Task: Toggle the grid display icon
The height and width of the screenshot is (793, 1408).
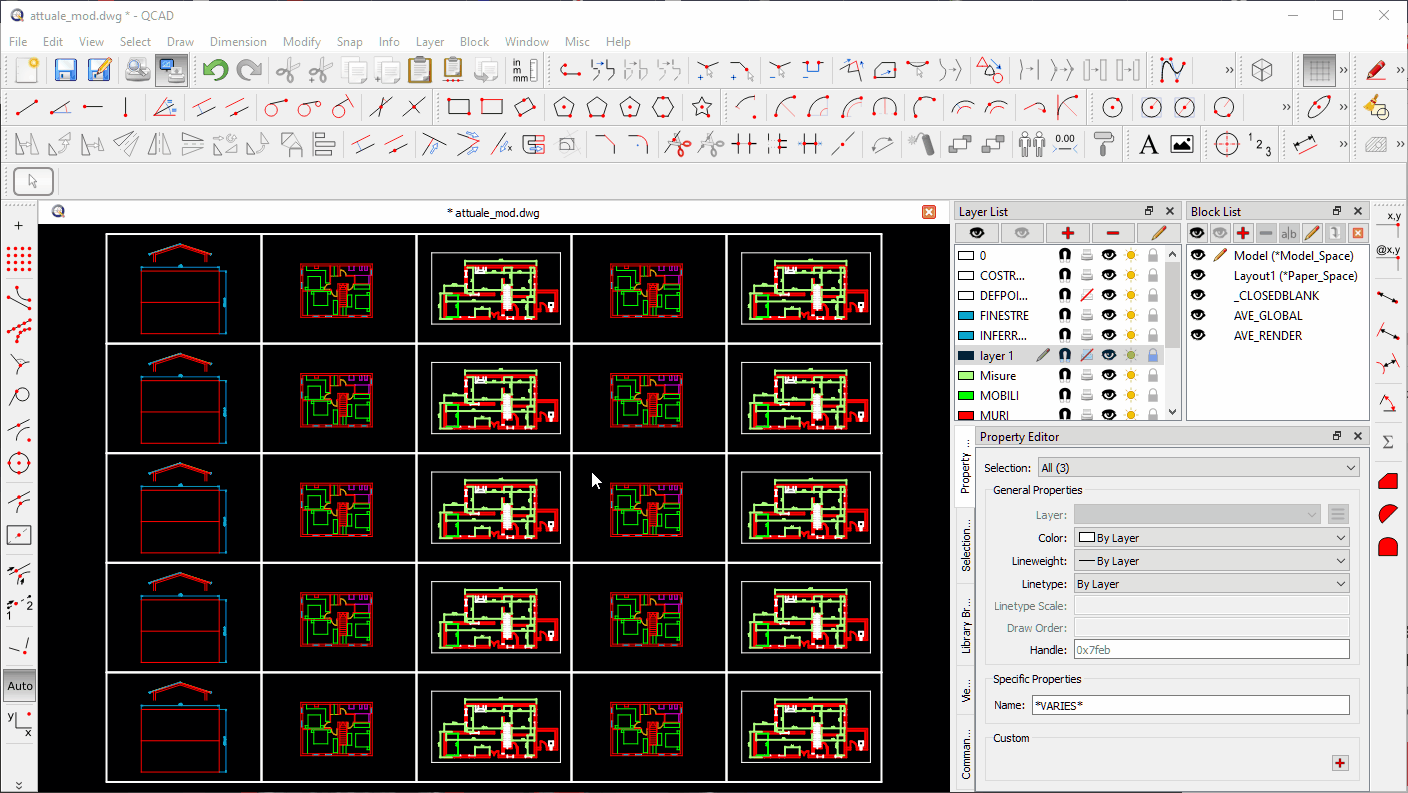Action: (x=1319, y=70)
